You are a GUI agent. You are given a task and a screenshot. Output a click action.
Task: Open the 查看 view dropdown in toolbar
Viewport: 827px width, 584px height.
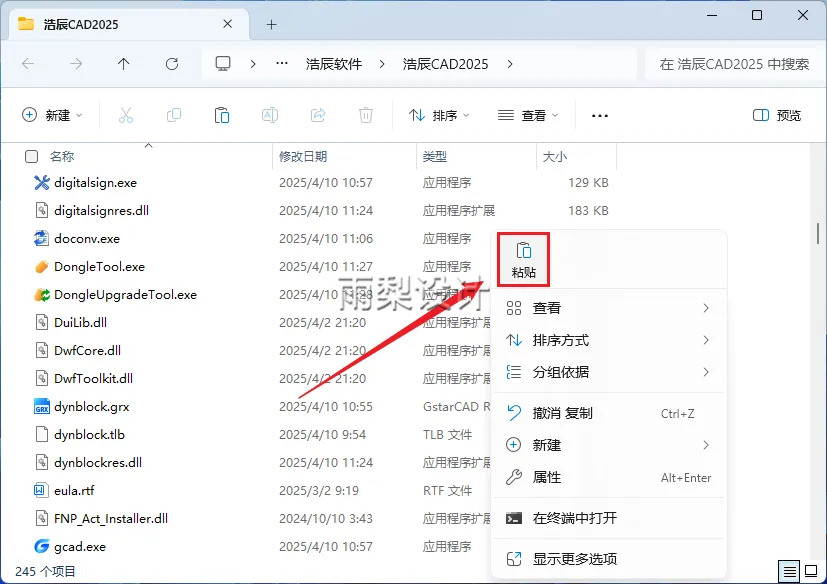[x=528, y=115]
